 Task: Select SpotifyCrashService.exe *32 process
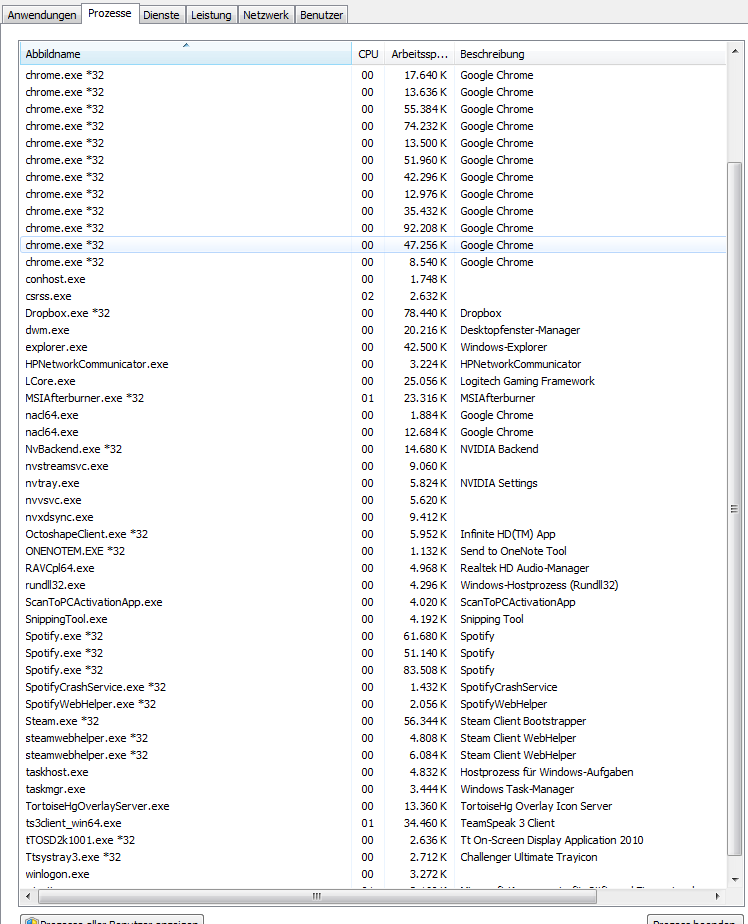pos(373,687)
